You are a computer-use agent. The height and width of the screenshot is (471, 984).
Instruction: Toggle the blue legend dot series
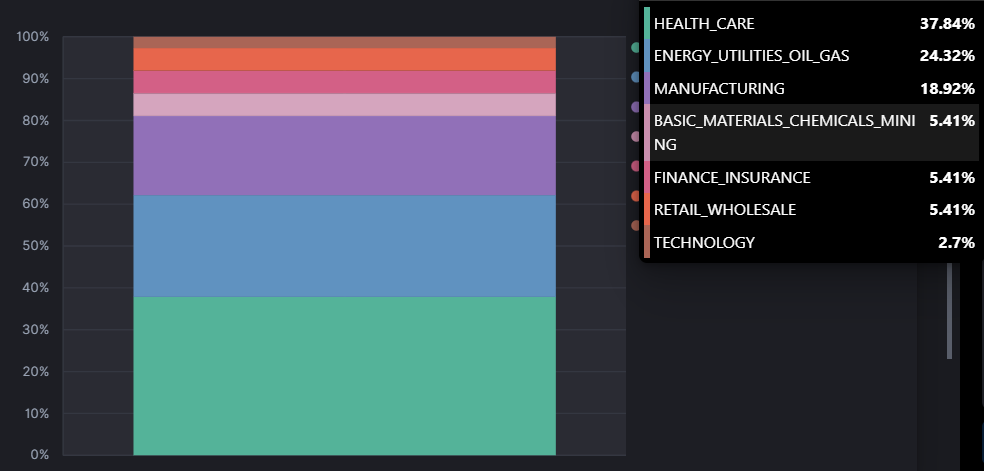click(x=634, y=77)
